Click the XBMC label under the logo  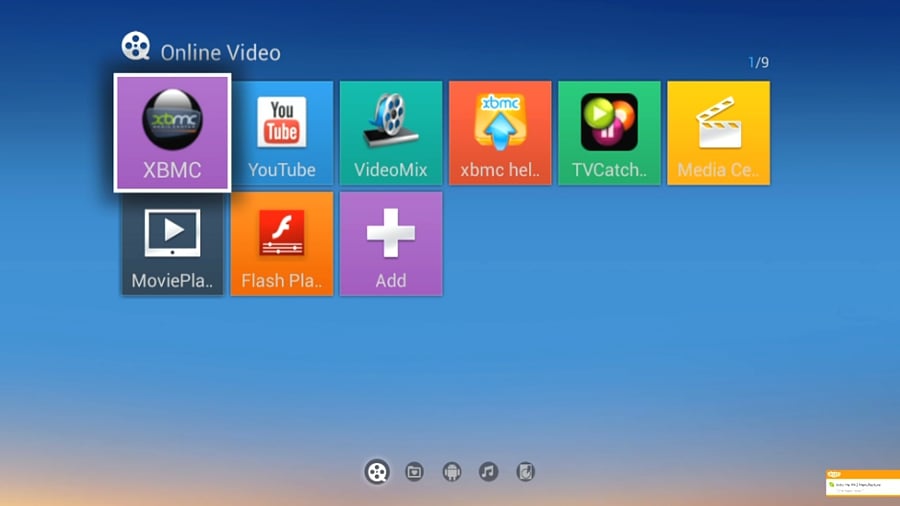pyautogui.click(x=172, y=170)
